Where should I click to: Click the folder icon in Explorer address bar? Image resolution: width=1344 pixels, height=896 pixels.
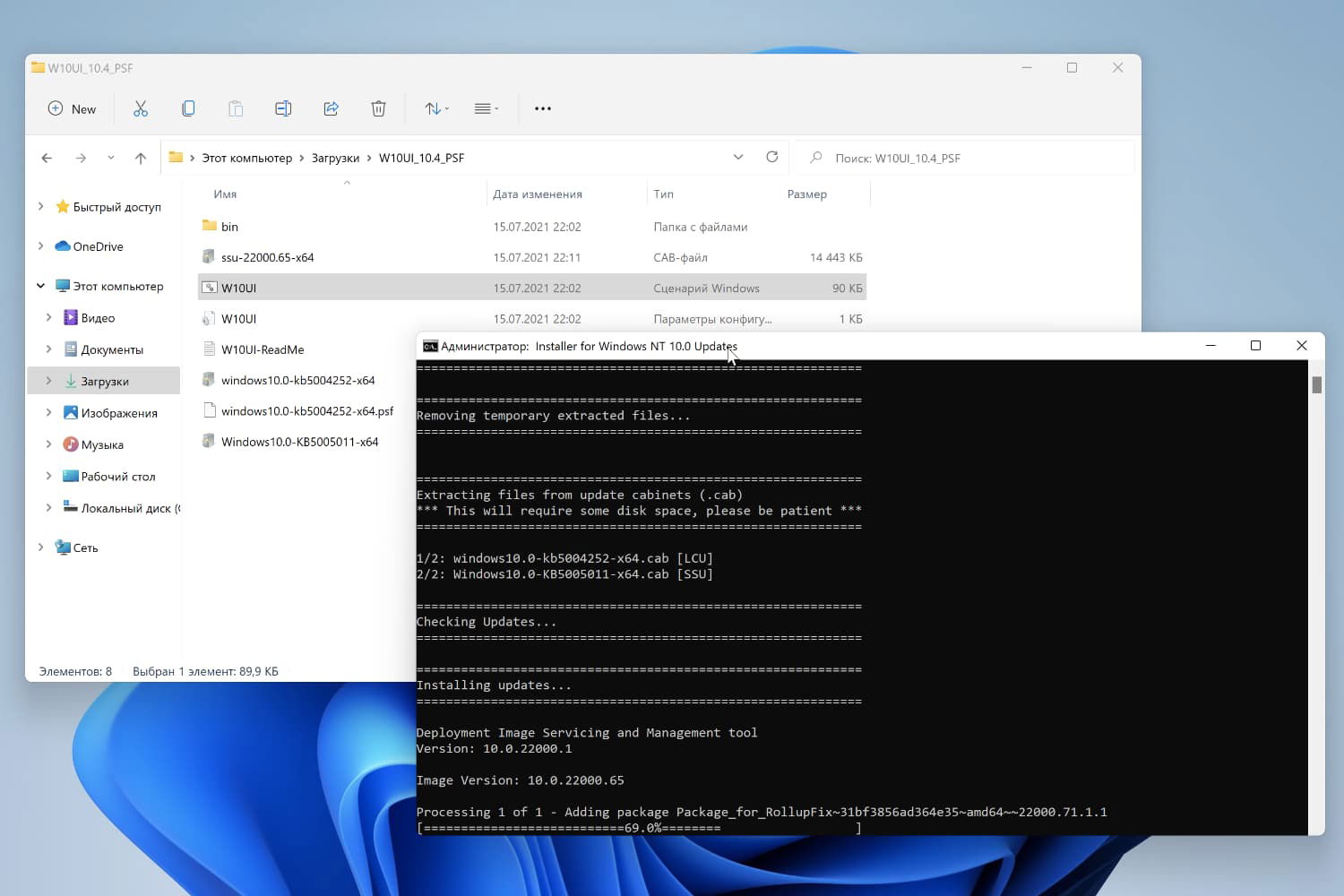tap(176, 157)
